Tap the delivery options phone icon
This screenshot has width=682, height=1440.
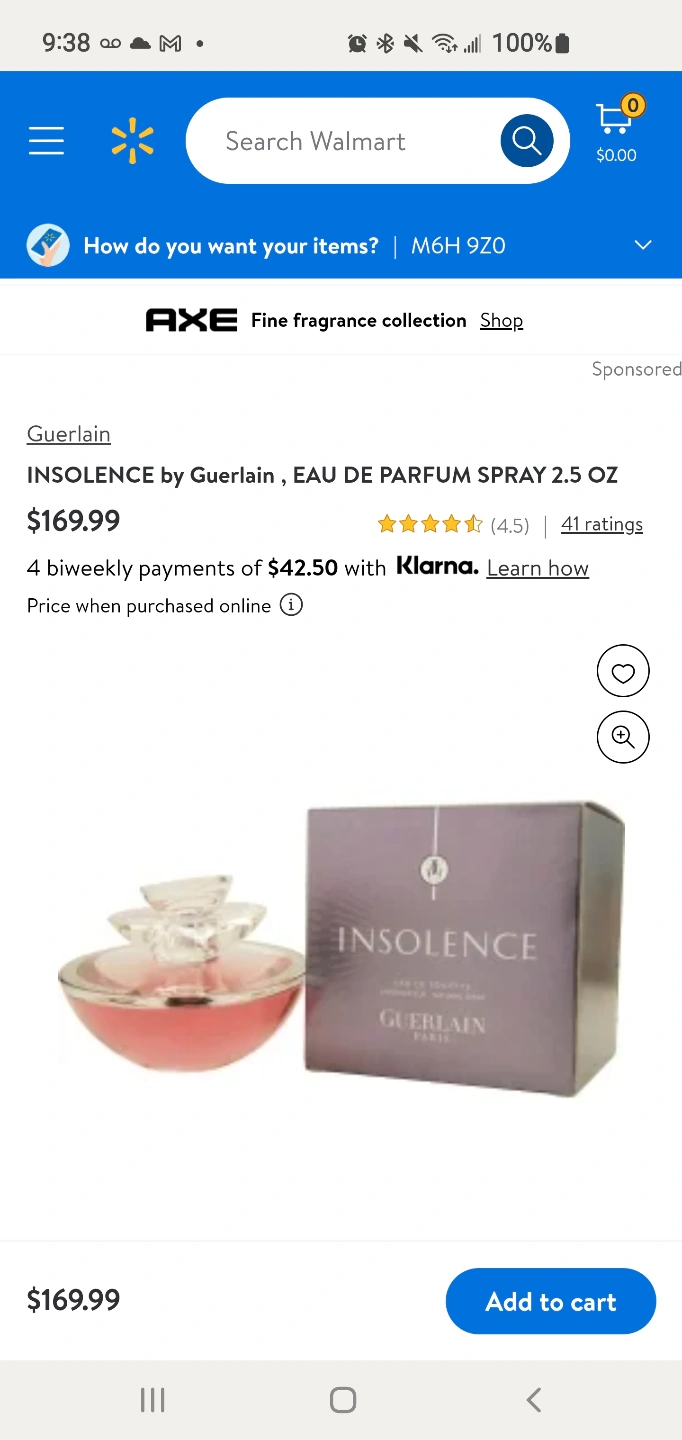(x=47, y=245)
